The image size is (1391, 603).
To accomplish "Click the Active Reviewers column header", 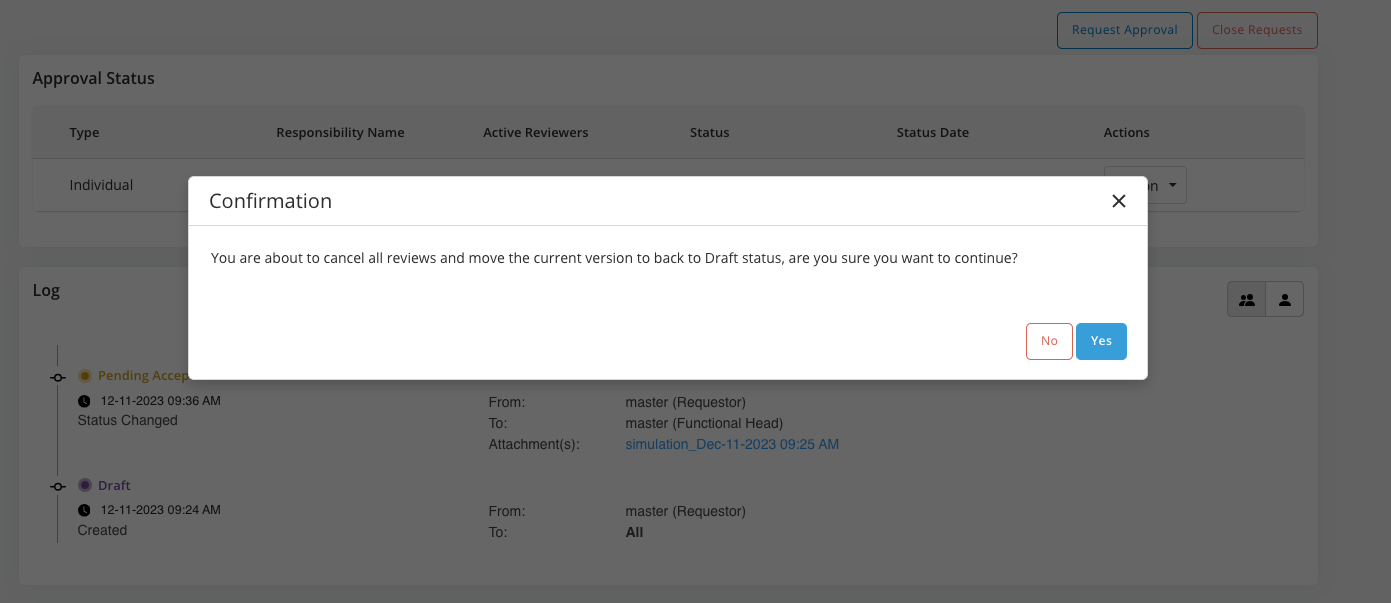I will pos(535,132).
